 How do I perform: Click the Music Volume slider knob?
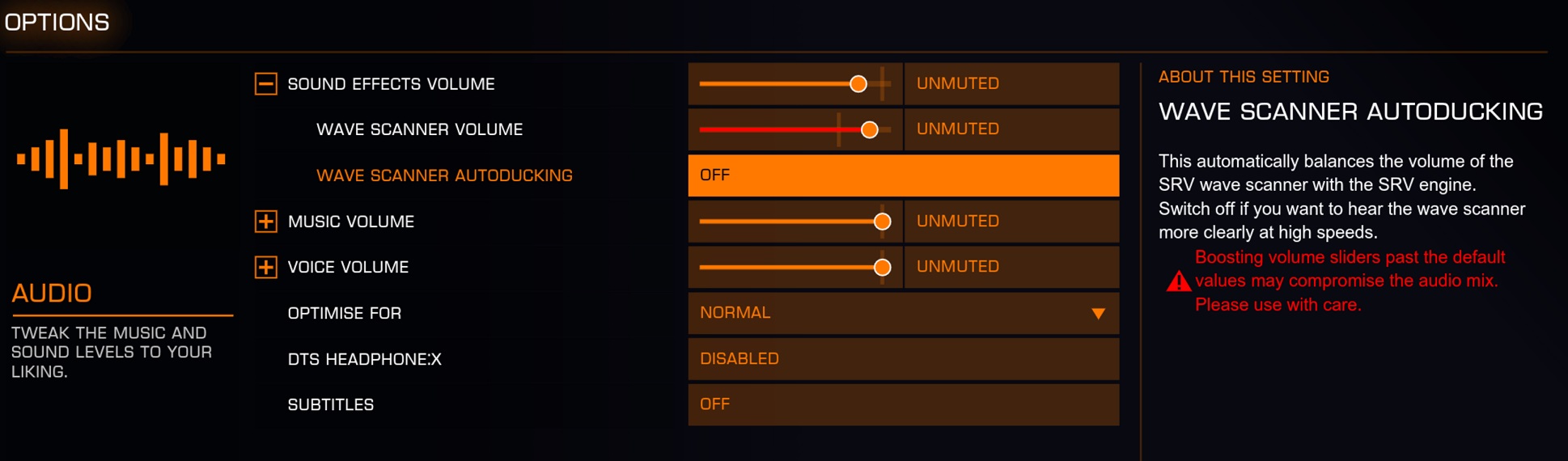pos(883,222)
